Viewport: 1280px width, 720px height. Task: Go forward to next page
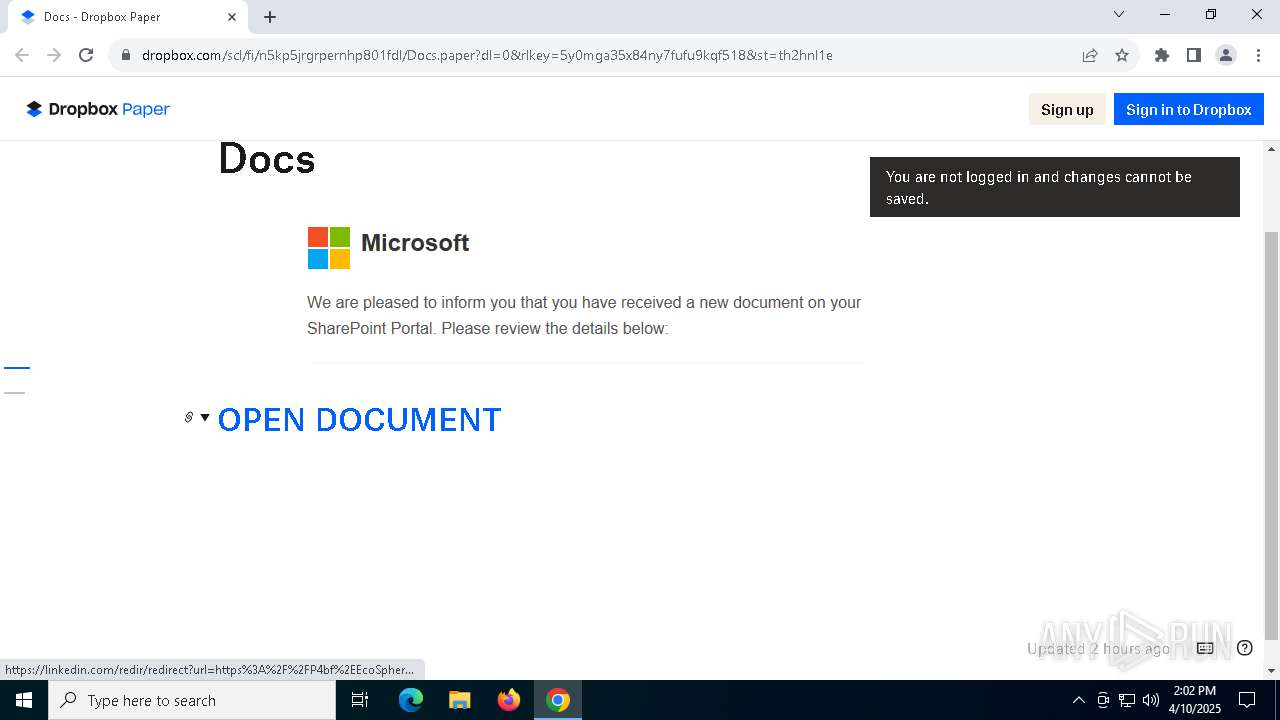coord(54,55)
